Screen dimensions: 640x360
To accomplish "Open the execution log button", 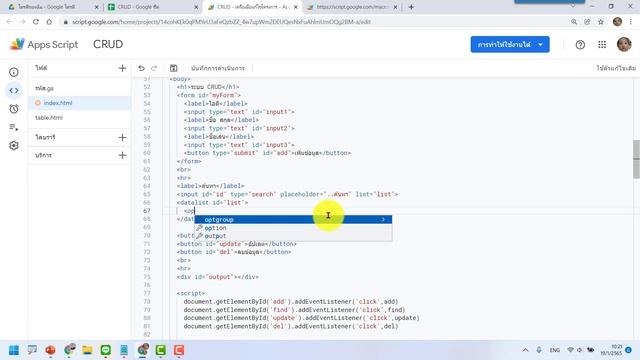I will pos(218,68).
